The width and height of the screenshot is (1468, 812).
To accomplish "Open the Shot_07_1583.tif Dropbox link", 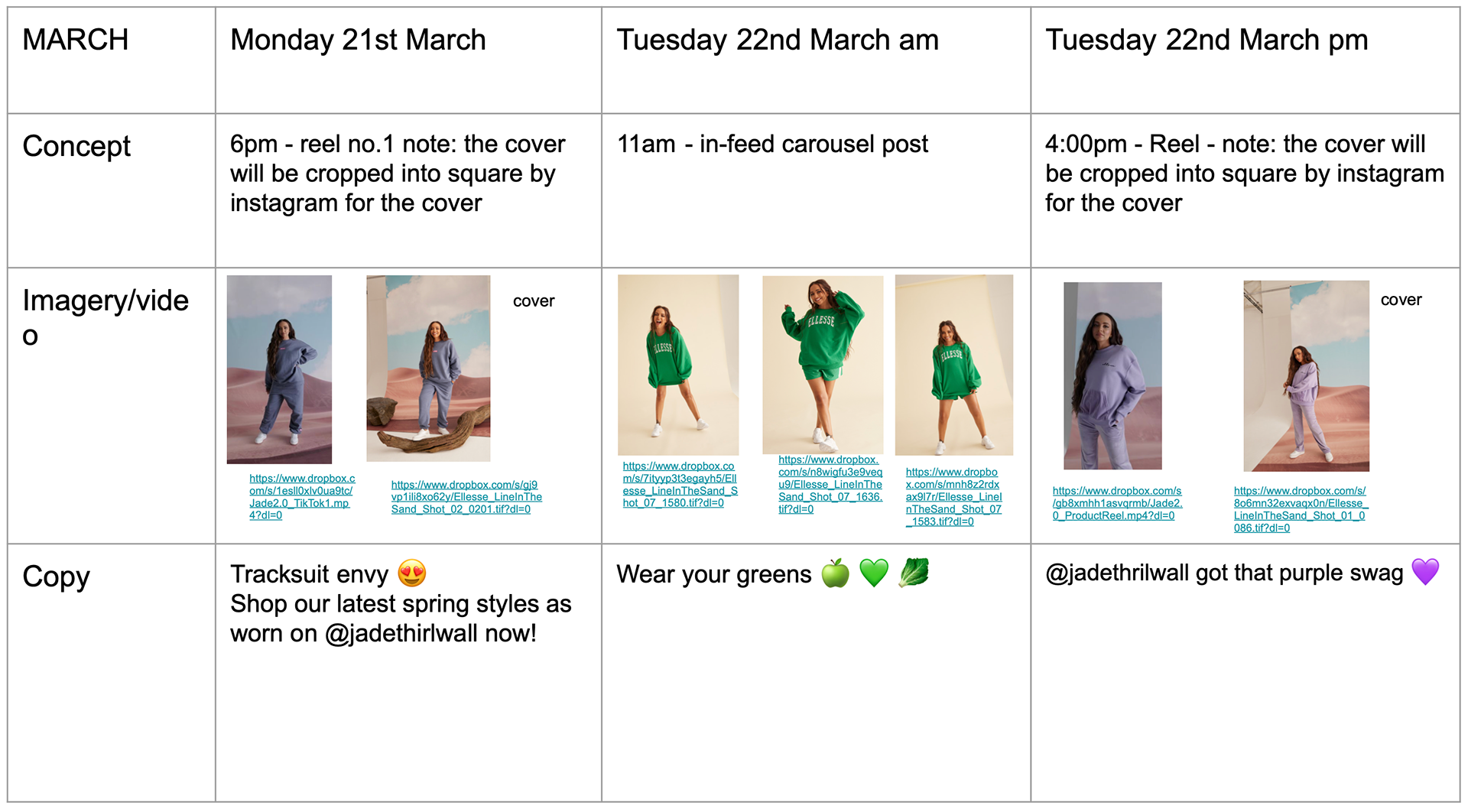I will (x=953, y=497).
